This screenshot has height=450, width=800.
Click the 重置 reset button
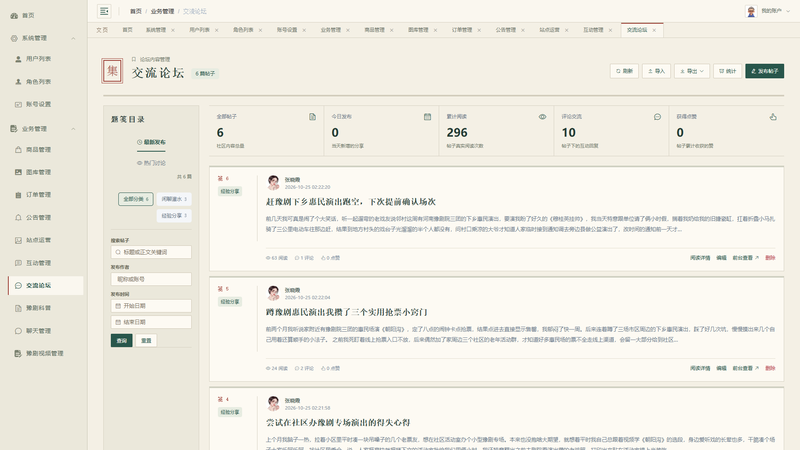[x=146, y=340]
